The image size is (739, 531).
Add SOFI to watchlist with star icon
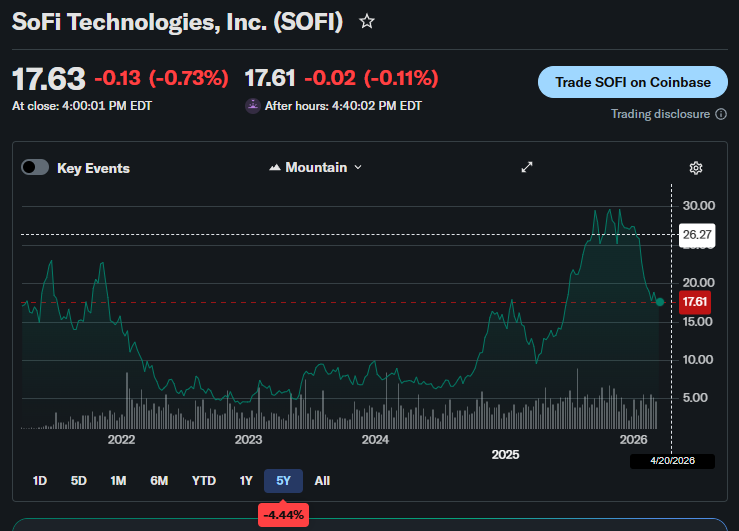(367, 21)
